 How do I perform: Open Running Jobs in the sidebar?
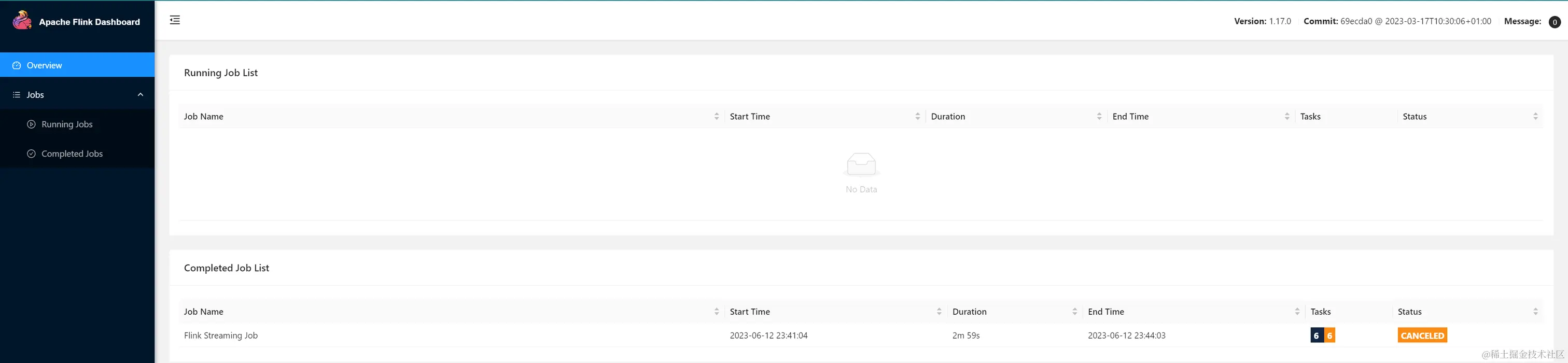coord(77,124)
